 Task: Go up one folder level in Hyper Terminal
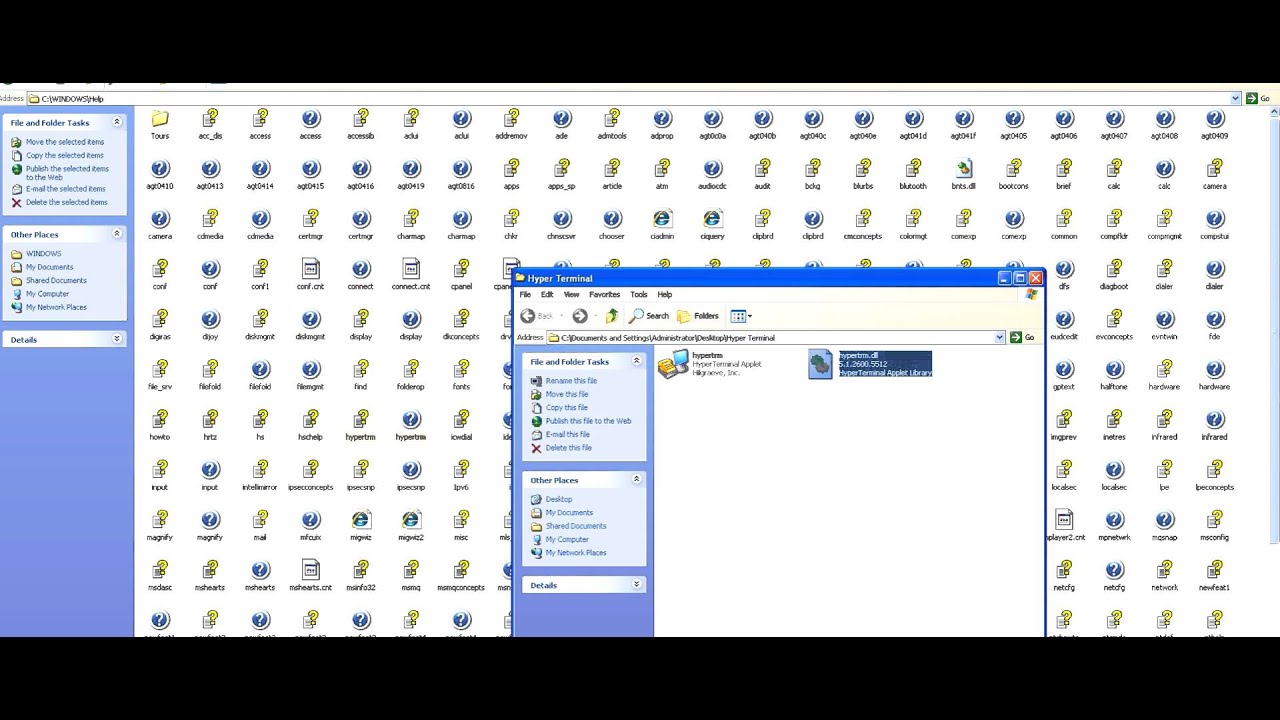click(x=612, y=316)
